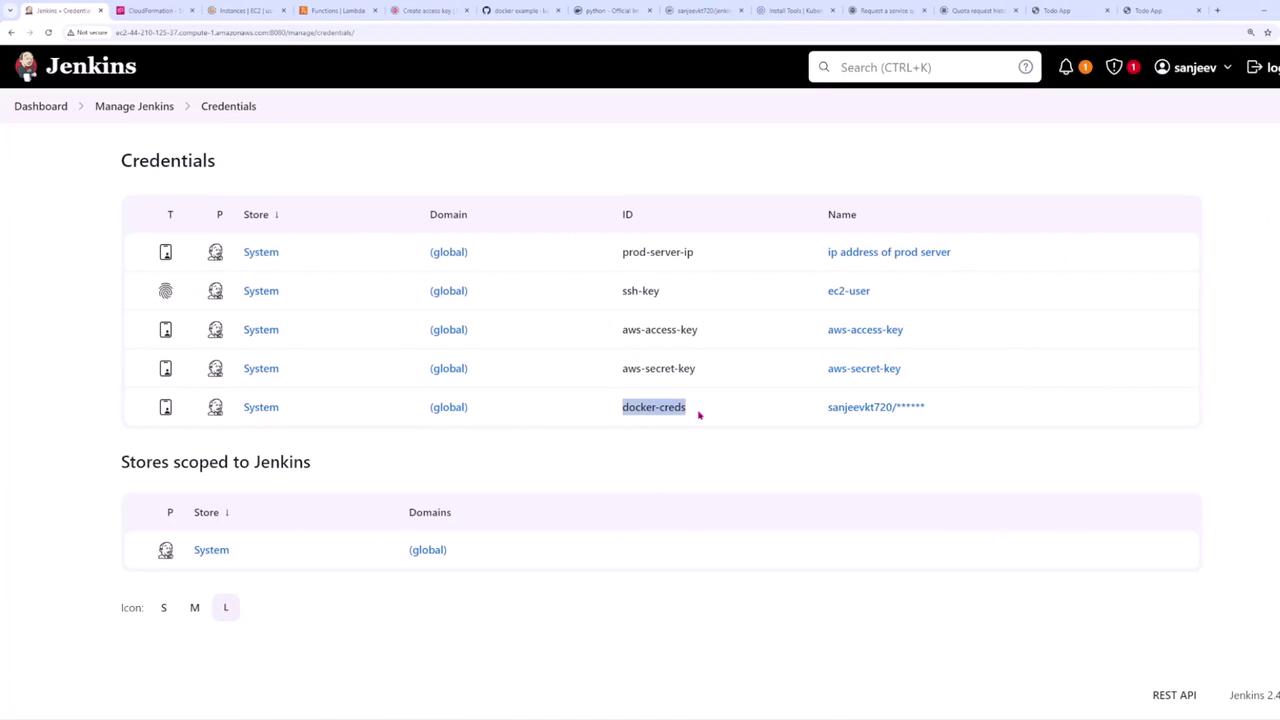Open System store in prod-server-ip row
Screen dimensions: 1280x720
tap(261, 252)
